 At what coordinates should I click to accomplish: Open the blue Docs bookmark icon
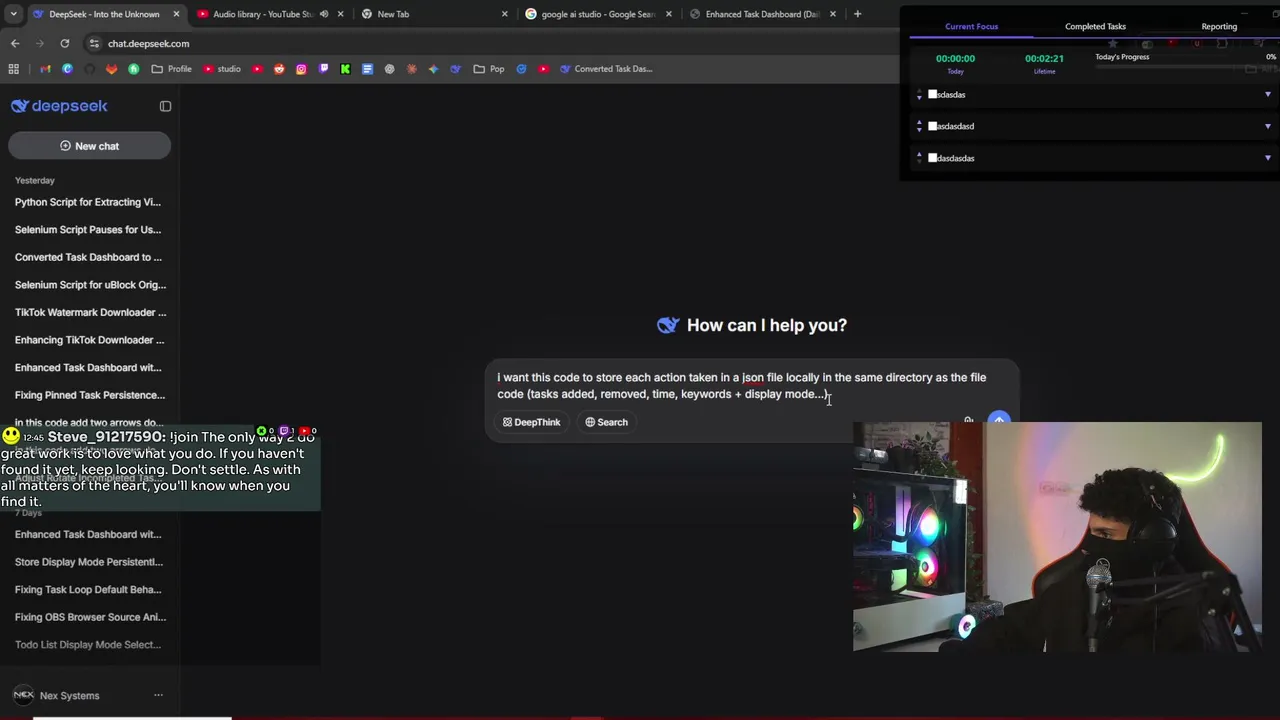tap(367, 69)
